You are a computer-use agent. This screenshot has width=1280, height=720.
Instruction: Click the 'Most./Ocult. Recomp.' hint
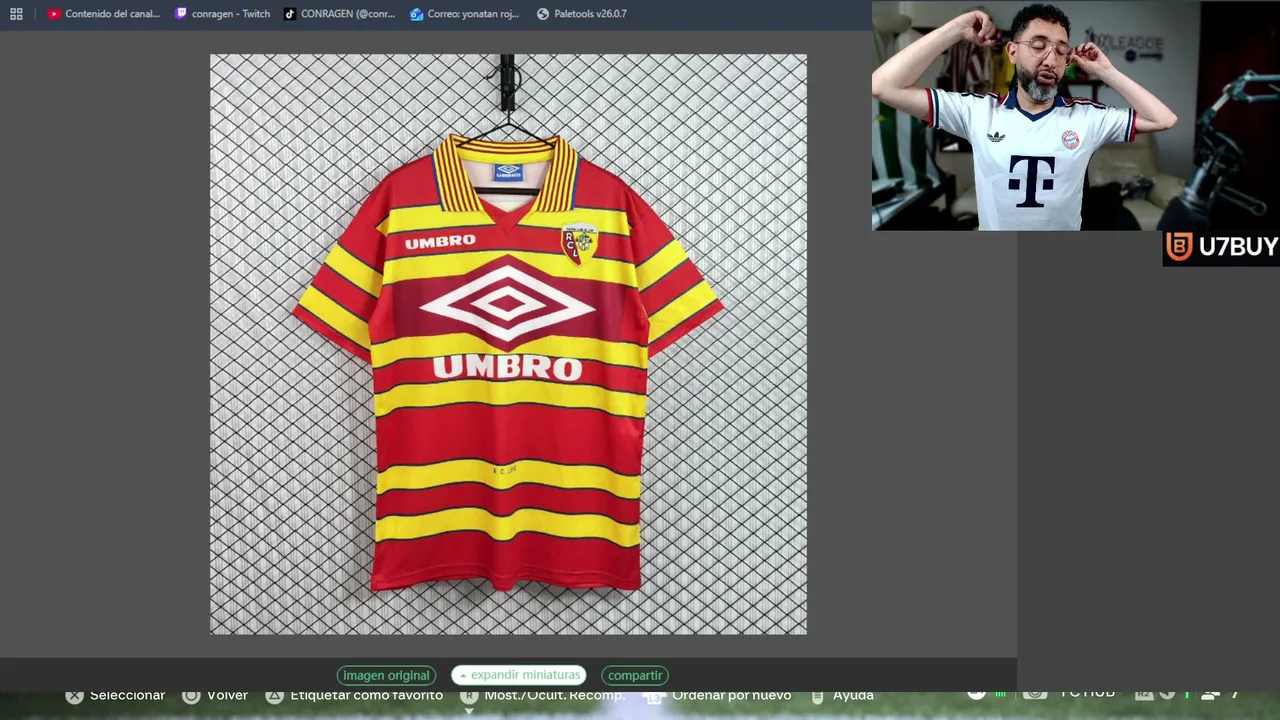[541, 695]
